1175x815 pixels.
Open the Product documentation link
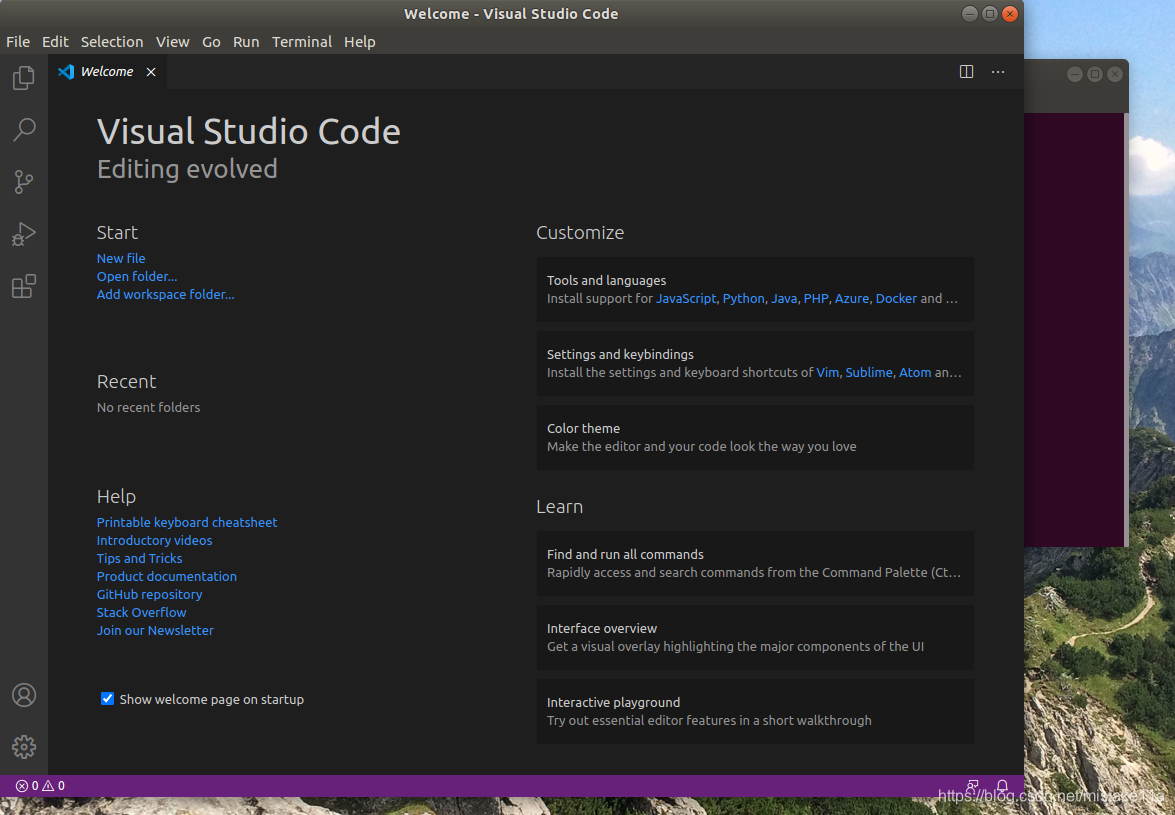pyautogui.click(x=166, y=576)
